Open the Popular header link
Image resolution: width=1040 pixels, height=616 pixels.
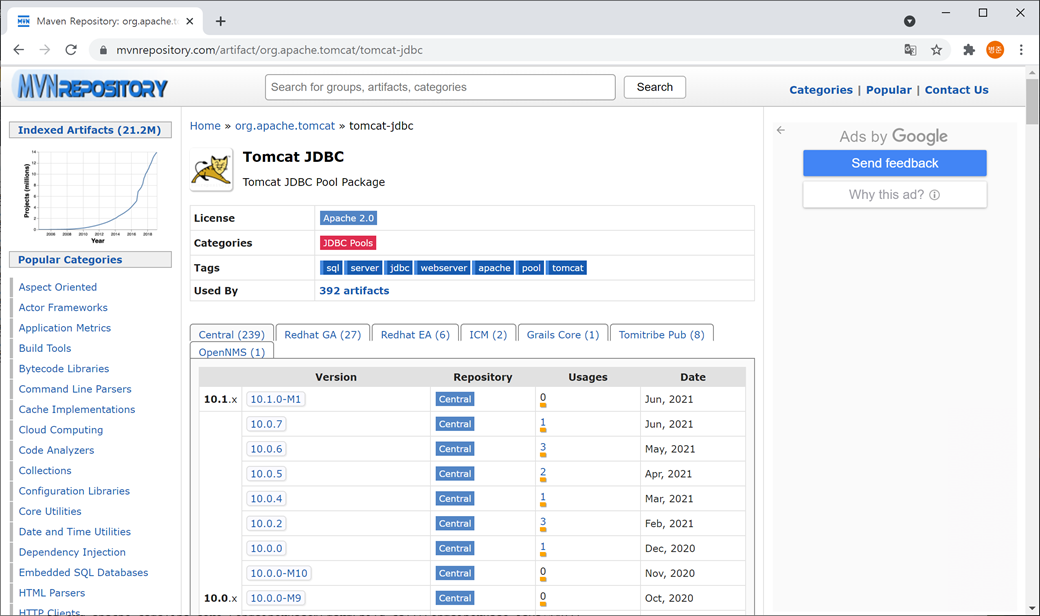click(889, 90)
